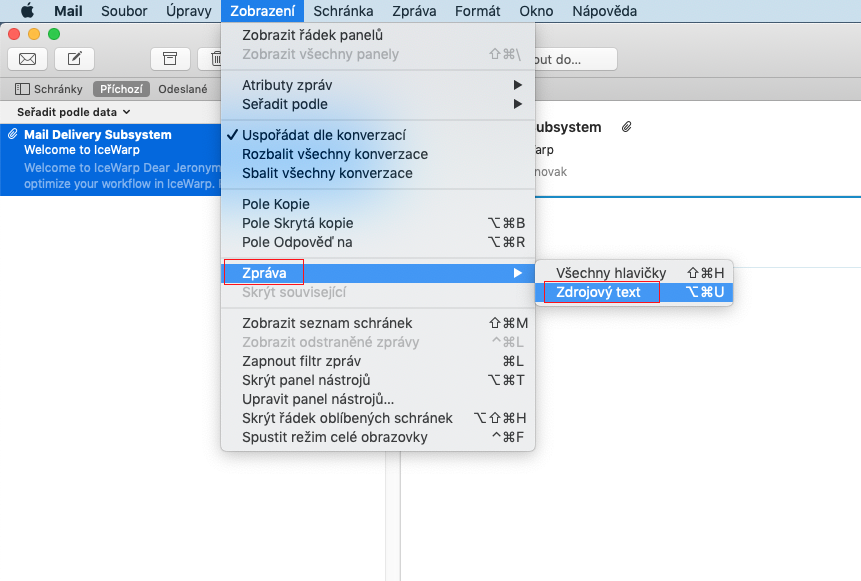Choose Všechny hlavičky from submenu
The width and height of the screenshot is (861, 581).
610,273
